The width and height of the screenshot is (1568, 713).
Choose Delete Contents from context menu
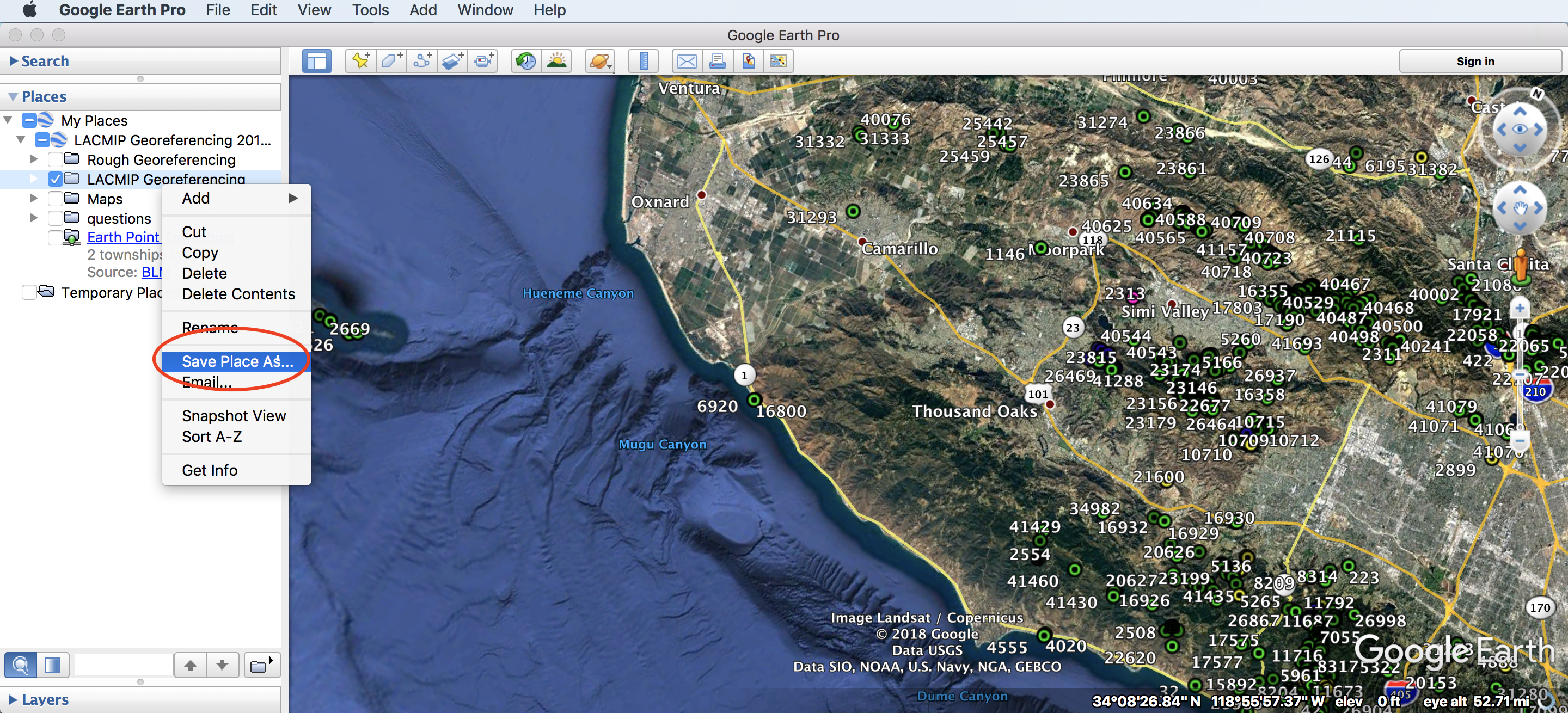coord(237,294)
